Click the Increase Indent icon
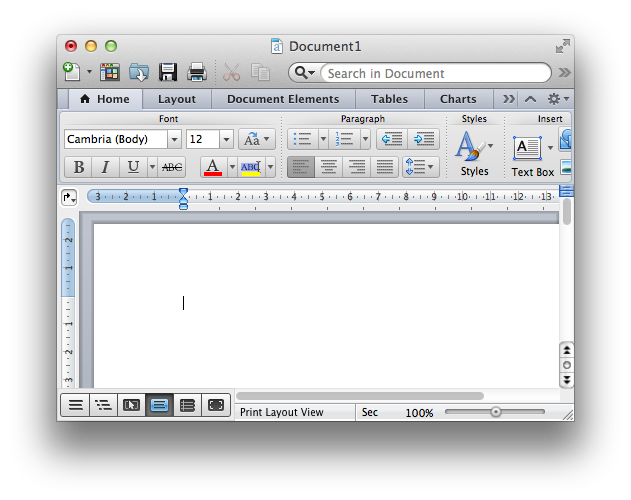Viewport: 631px width, 500px height. click(x=423, y=139)
